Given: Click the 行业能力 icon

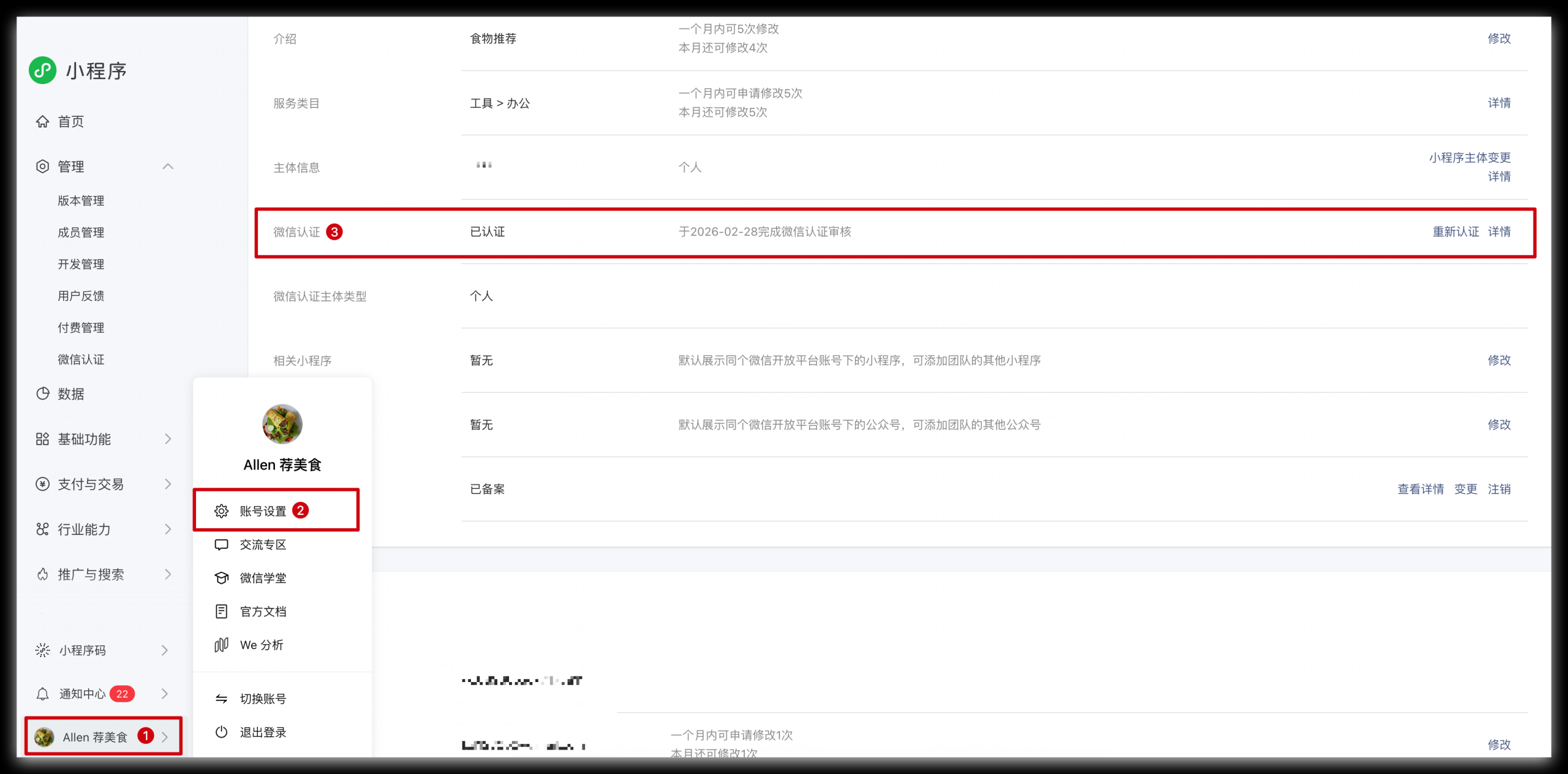Looking at the screenshot, I should point(42,529).
